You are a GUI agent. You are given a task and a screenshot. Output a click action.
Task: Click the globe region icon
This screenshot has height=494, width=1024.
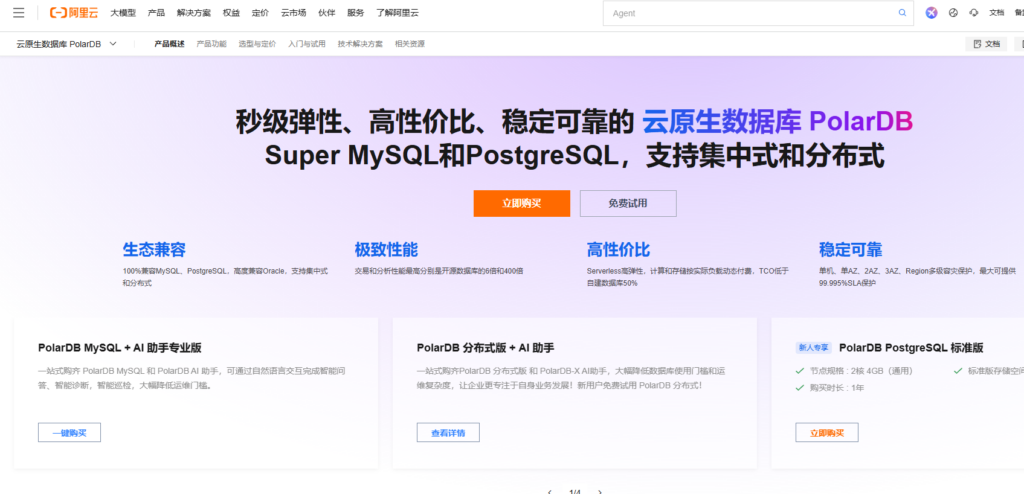coord(953,12)
